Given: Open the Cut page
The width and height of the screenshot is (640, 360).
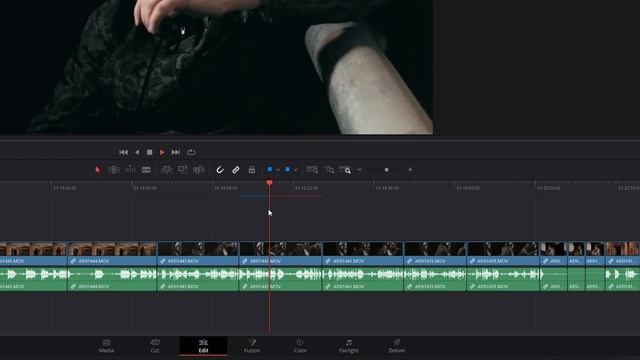Looking at the screenshot, I should click(155, 346).
